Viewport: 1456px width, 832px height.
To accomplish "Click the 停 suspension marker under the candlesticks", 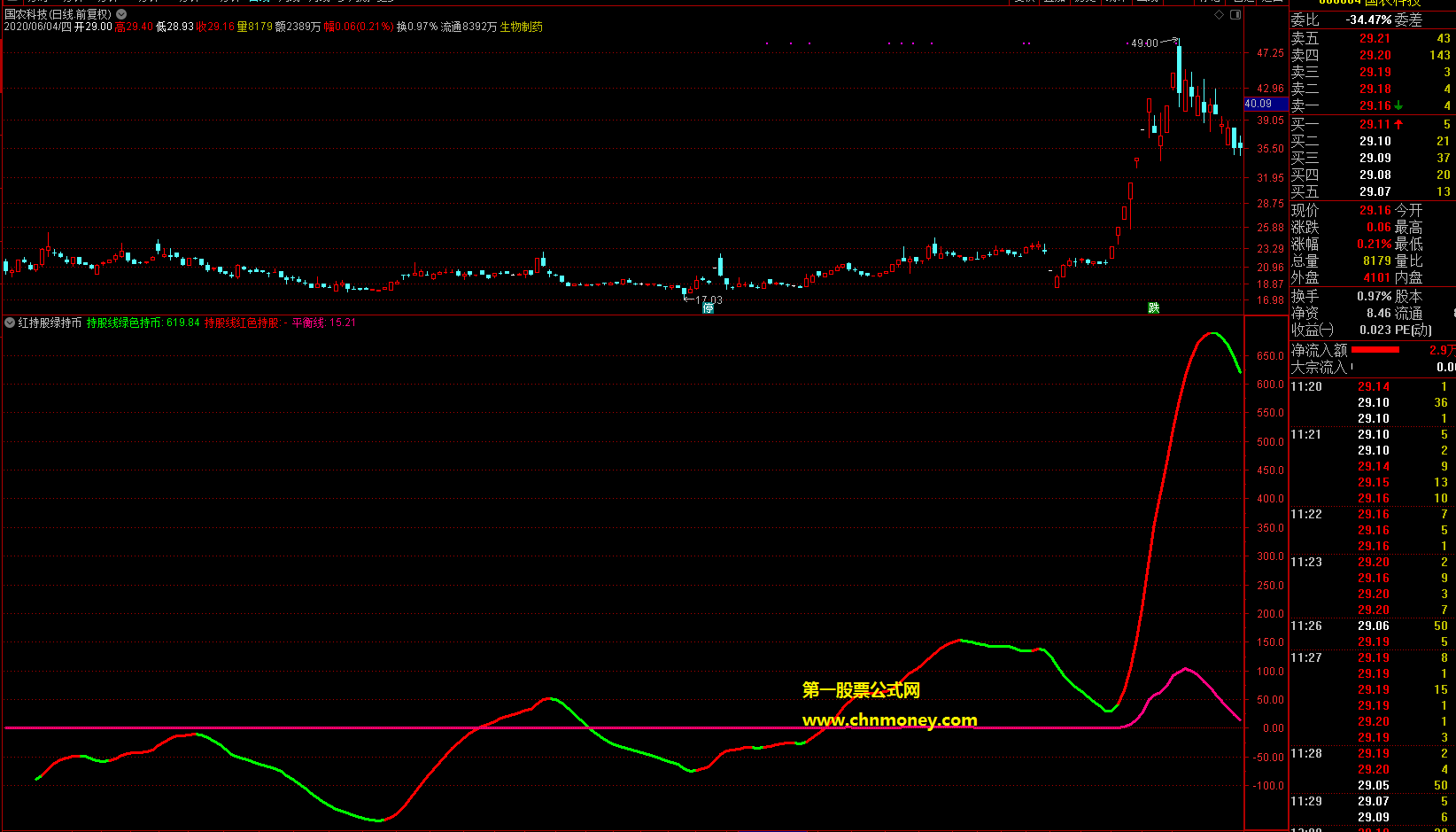I will click(708, 307).
